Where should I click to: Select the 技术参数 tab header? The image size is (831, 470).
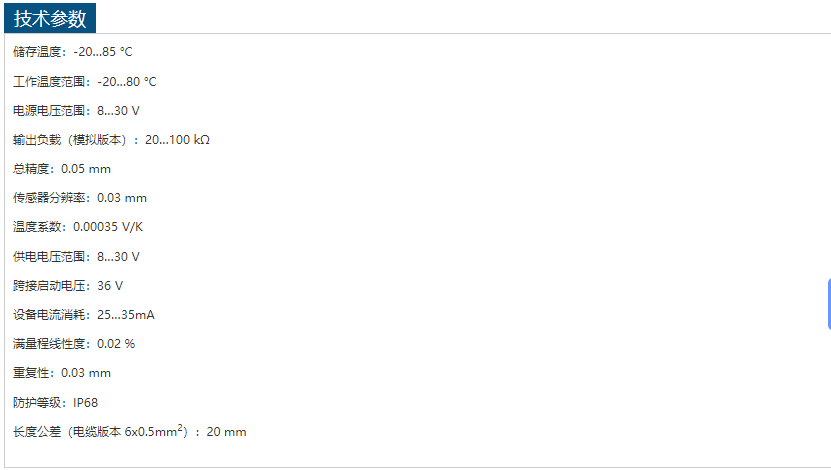tap(50, 19)
